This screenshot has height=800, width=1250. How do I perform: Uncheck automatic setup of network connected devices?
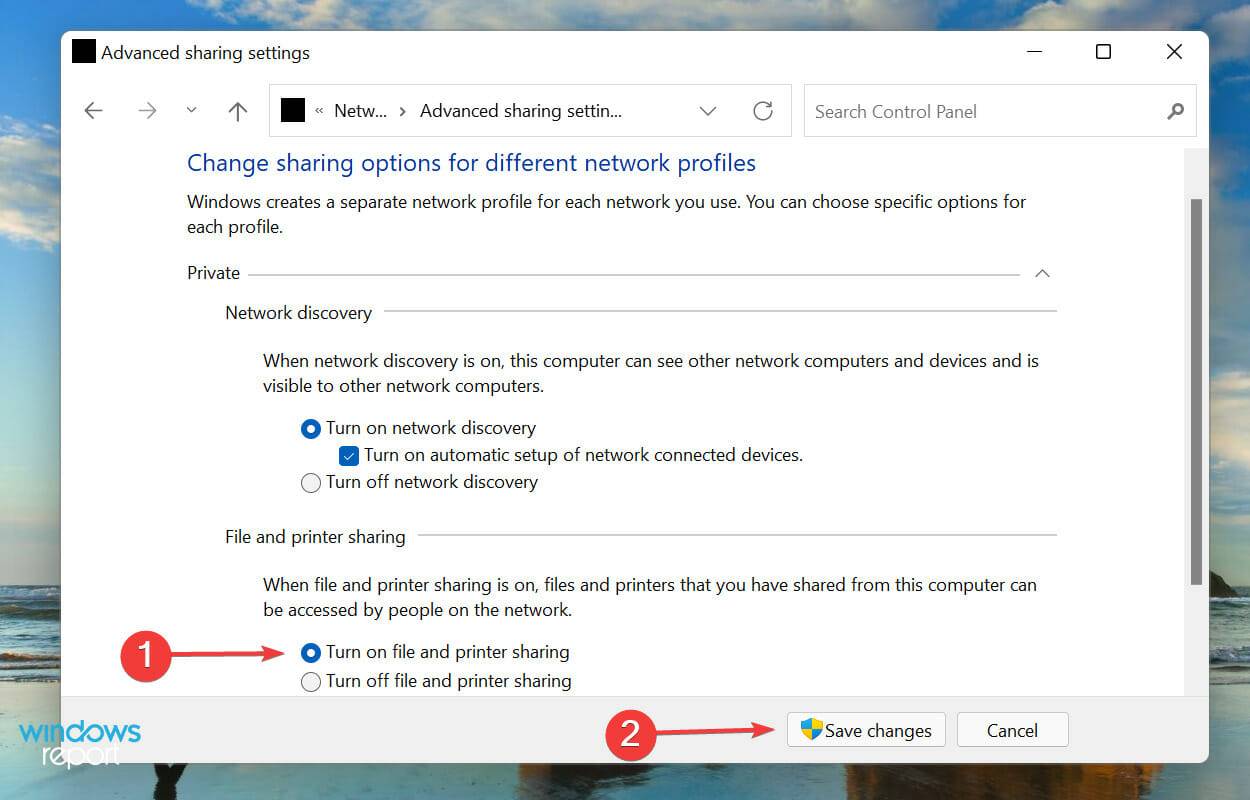[x=349, y=455]
